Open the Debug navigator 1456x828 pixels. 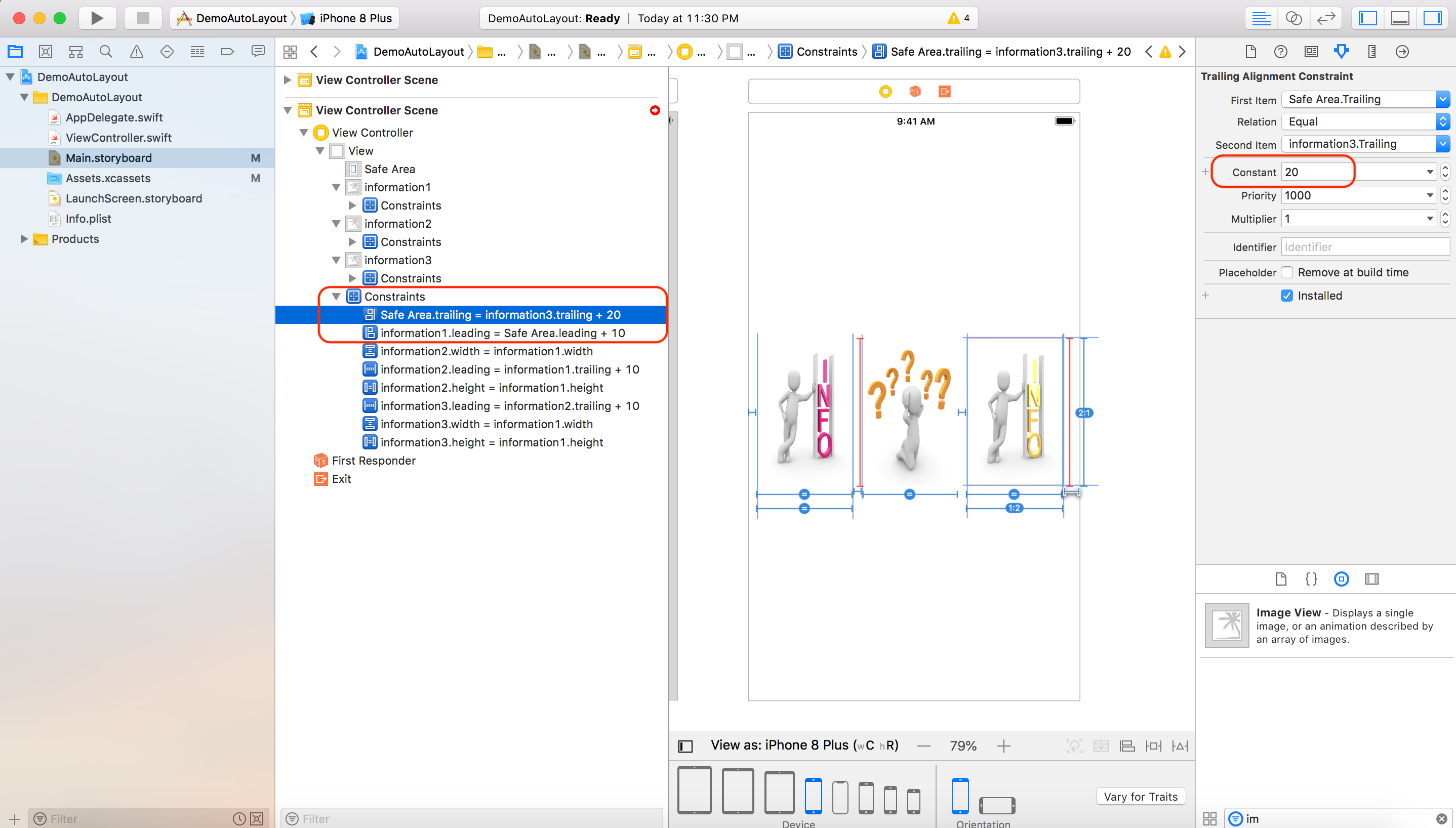(x=197, y=51)
